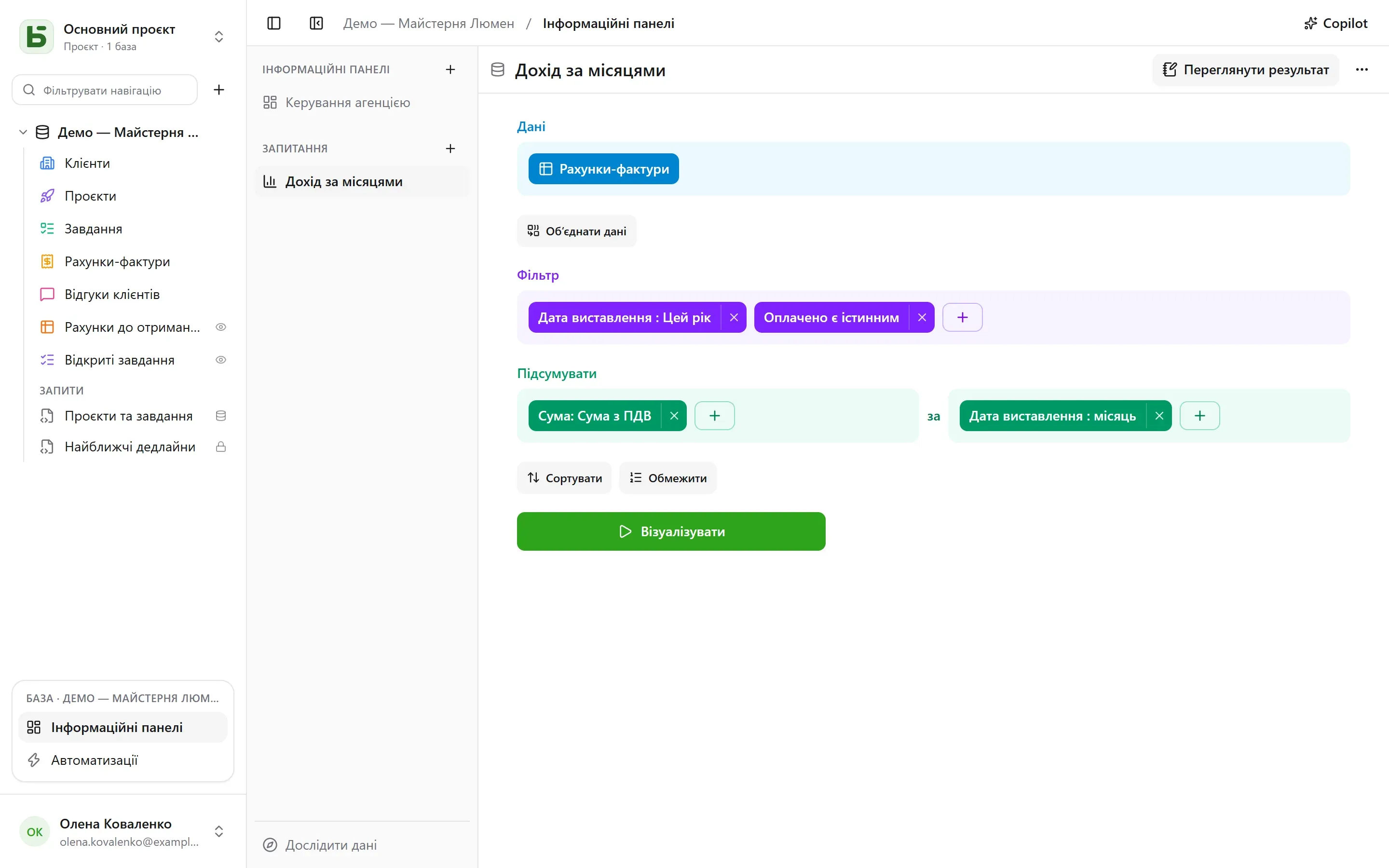Collapse the 'Демо — Майстерня' base tree

[23, 132]
